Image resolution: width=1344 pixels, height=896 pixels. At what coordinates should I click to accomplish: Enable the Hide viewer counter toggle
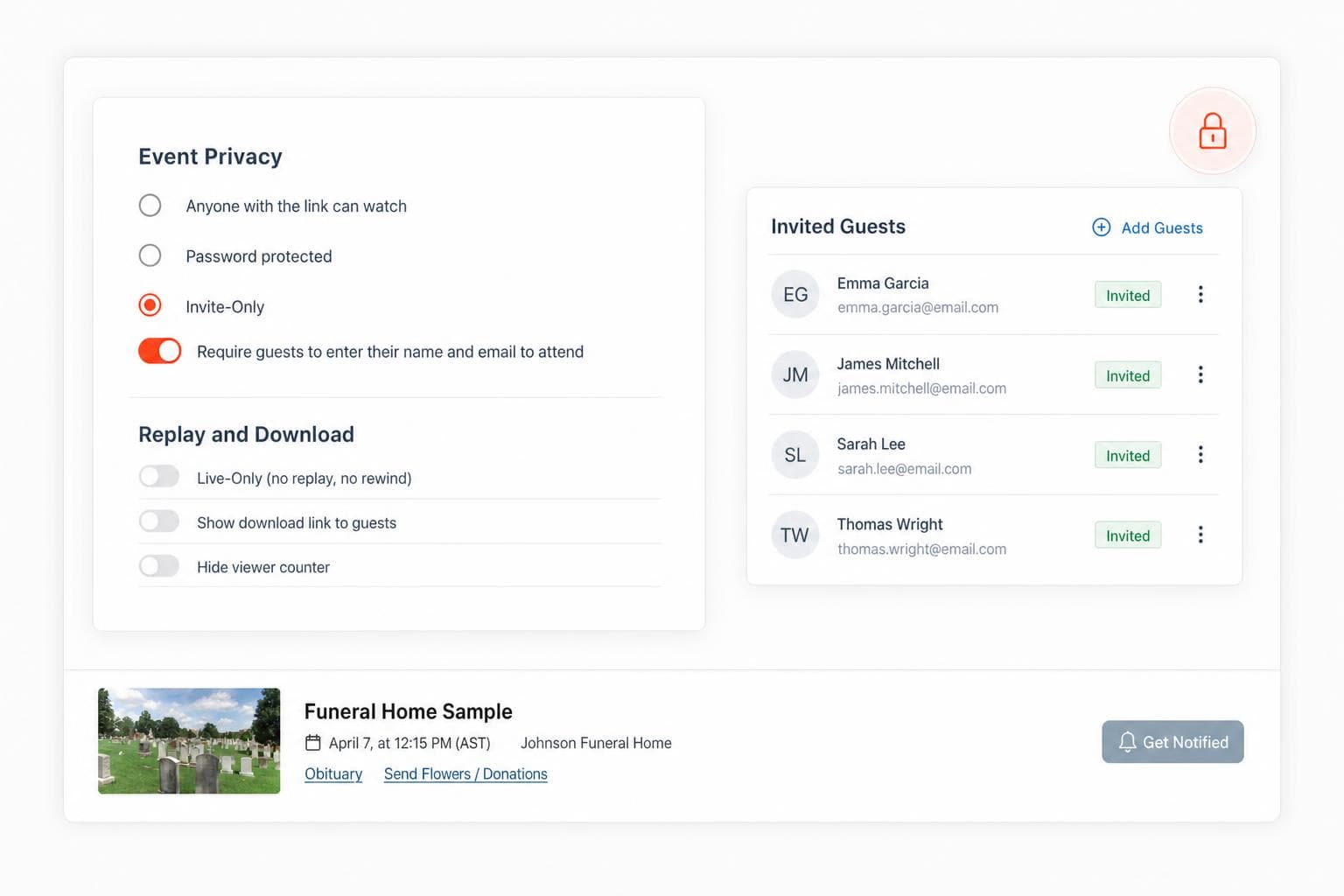click(159, 566)
